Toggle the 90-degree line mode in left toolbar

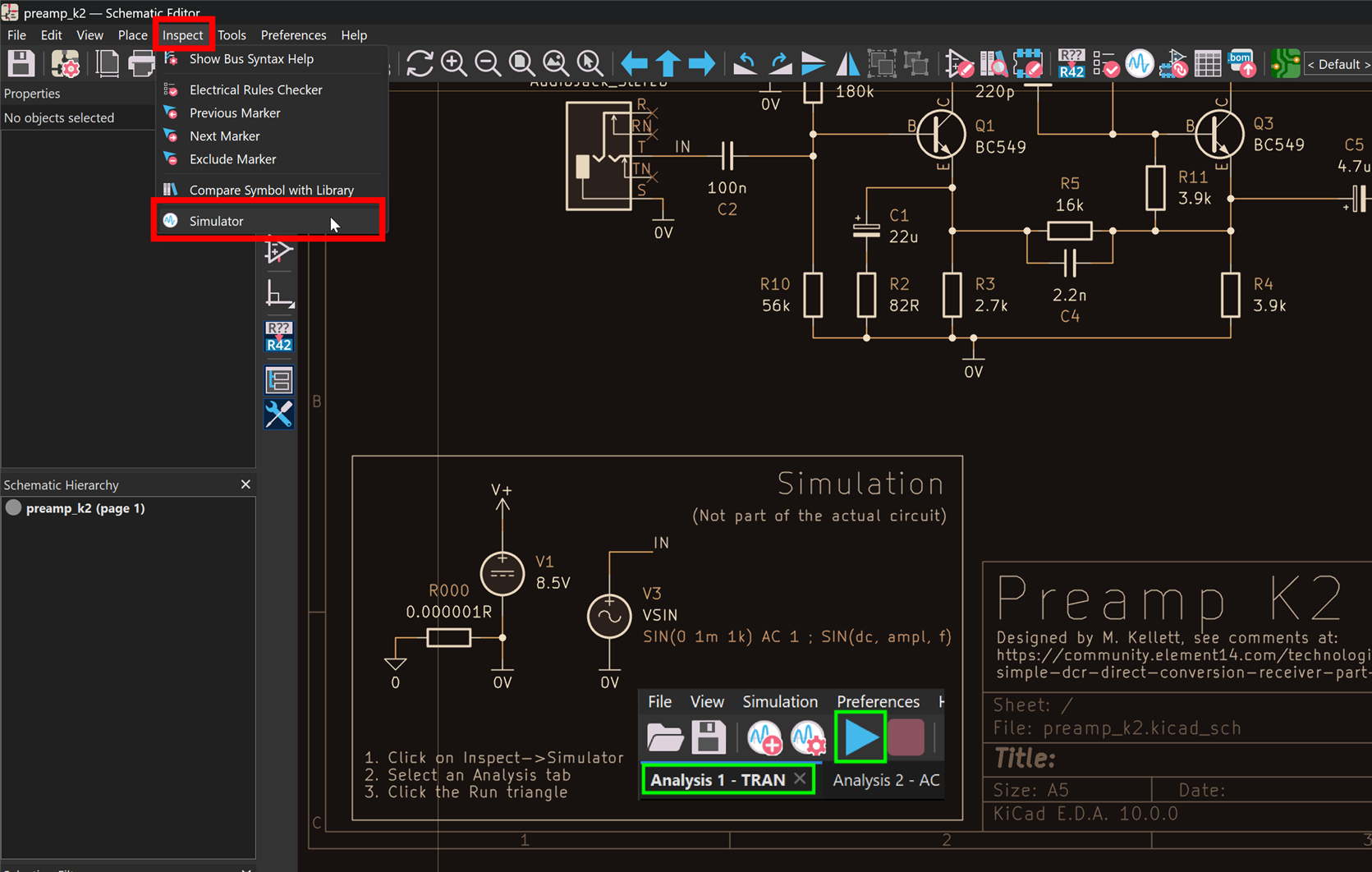point(278,294)
